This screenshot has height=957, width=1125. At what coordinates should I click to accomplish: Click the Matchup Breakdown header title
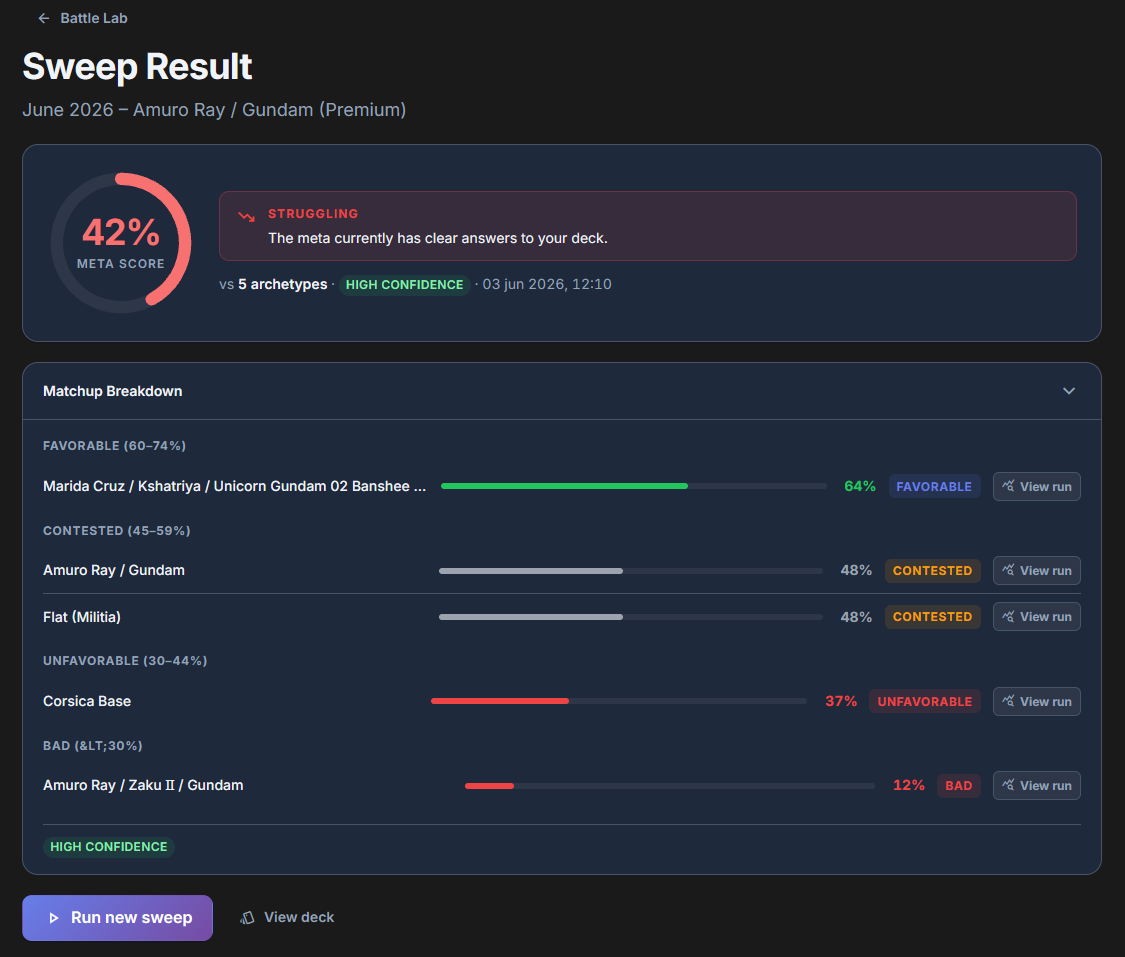tap(113, 391)
